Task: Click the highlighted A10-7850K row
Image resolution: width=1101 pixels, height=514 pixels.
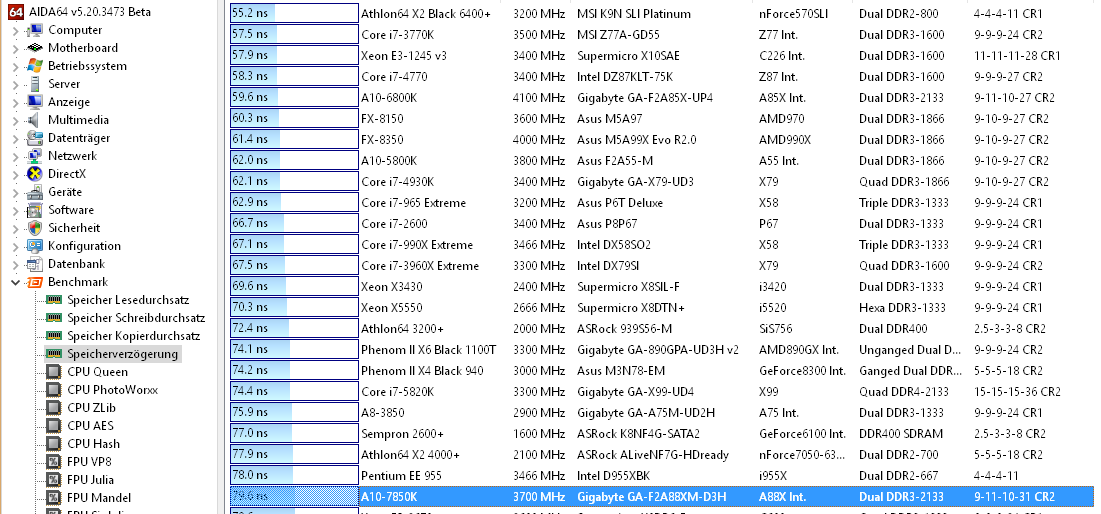Action: tap(661, 496)
